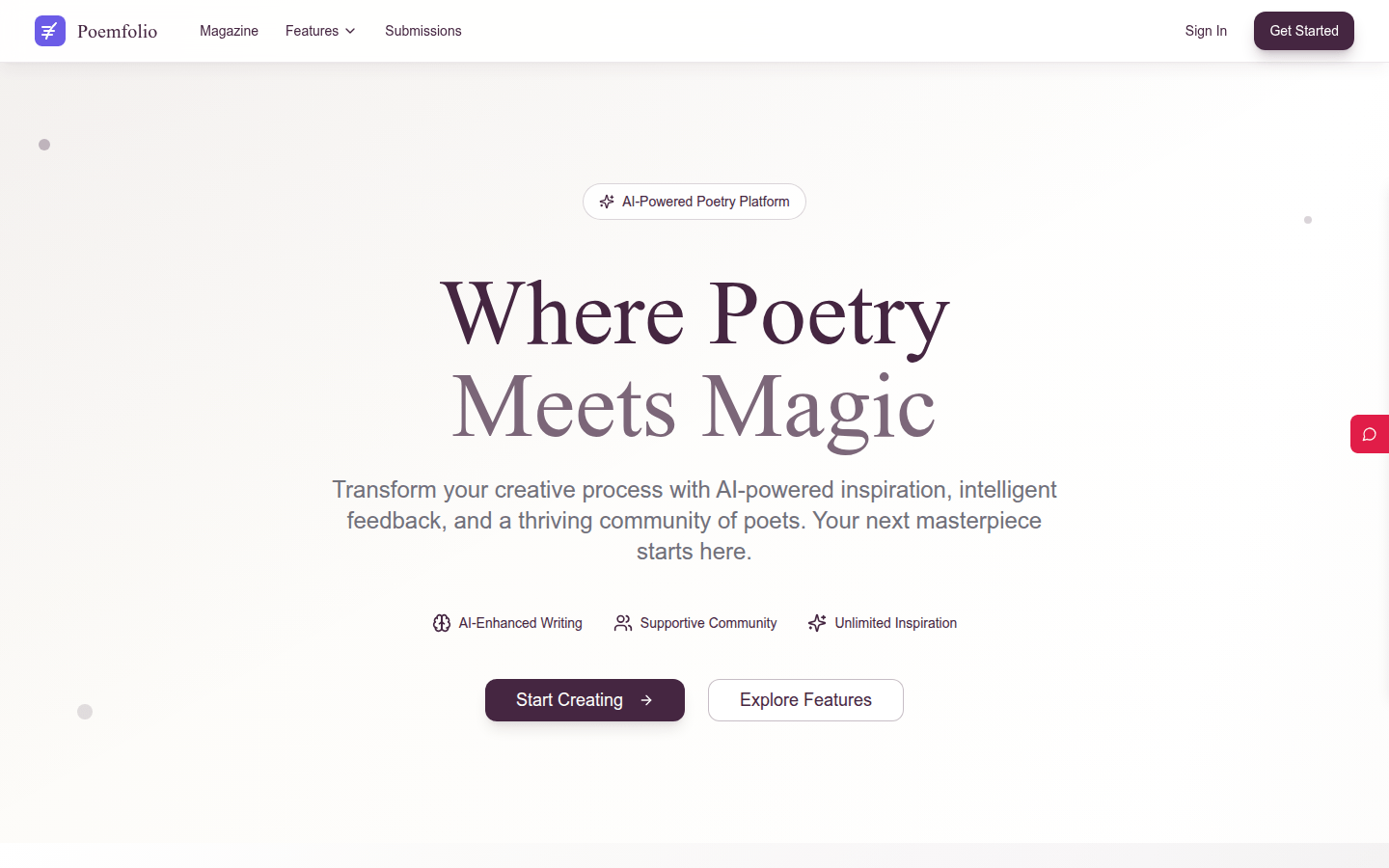1389x868 pixels.
Task: Click the people icon for Supportive Community
Action: coord(623,623)
